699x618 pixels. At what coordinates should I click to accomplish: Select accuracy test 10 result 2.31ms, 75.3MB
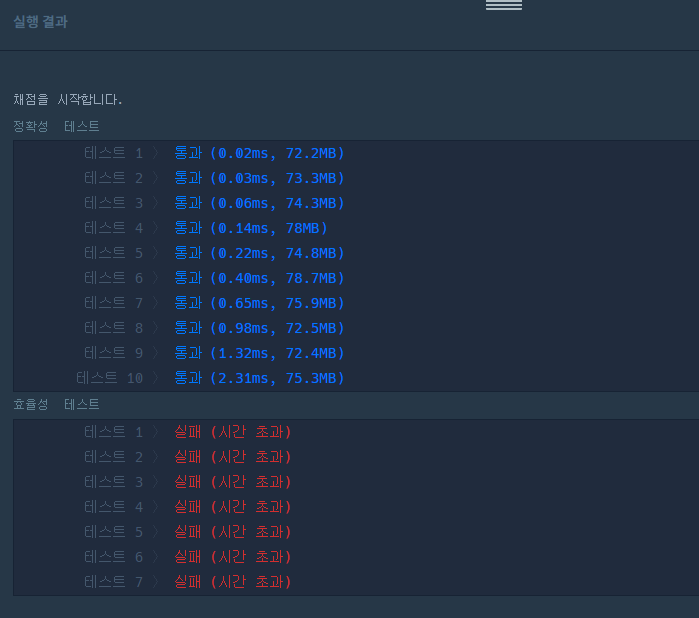coord(259,378)
